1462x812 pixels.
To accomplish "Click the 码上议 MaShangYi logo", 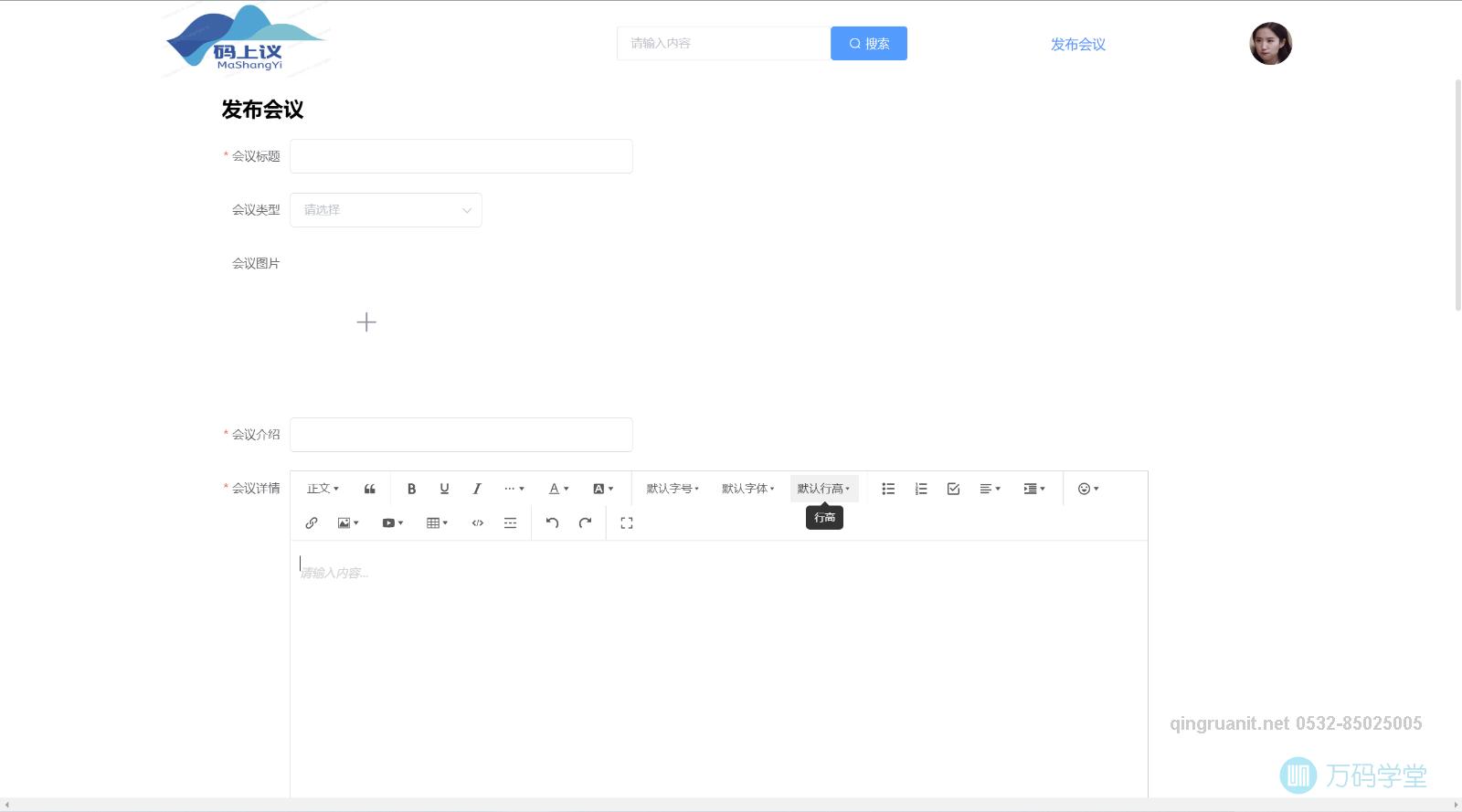I will (x=247, y=40).
